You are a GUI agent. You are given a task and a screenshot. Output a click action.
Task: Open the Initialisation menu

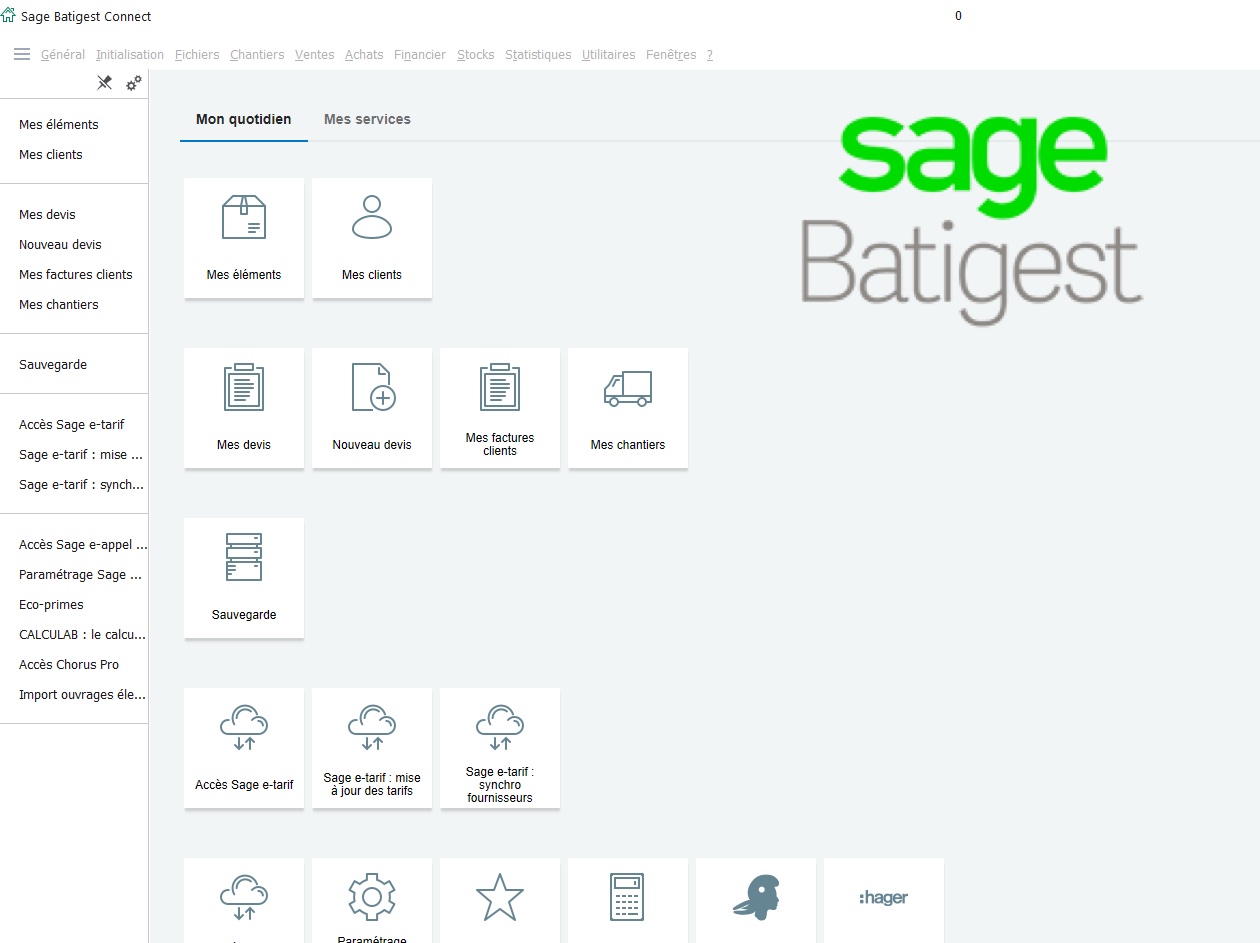point(130,55)
